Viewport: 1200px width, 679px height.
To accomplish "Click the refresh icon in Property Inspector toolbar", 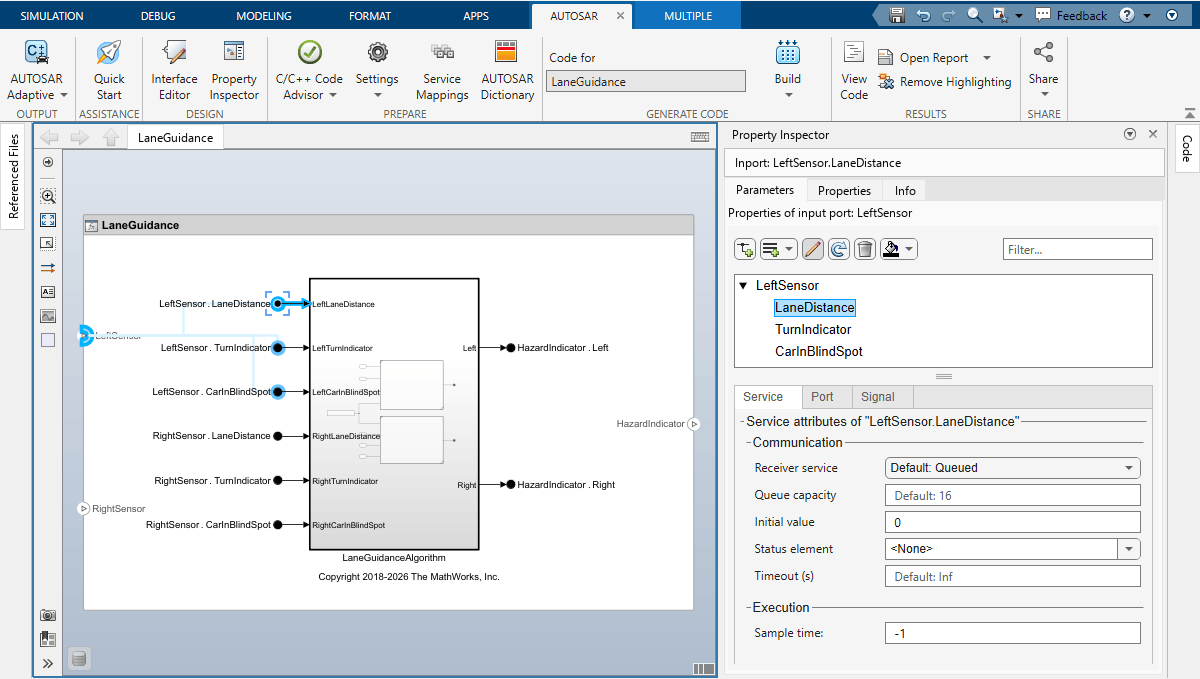I will coord(839,249).
